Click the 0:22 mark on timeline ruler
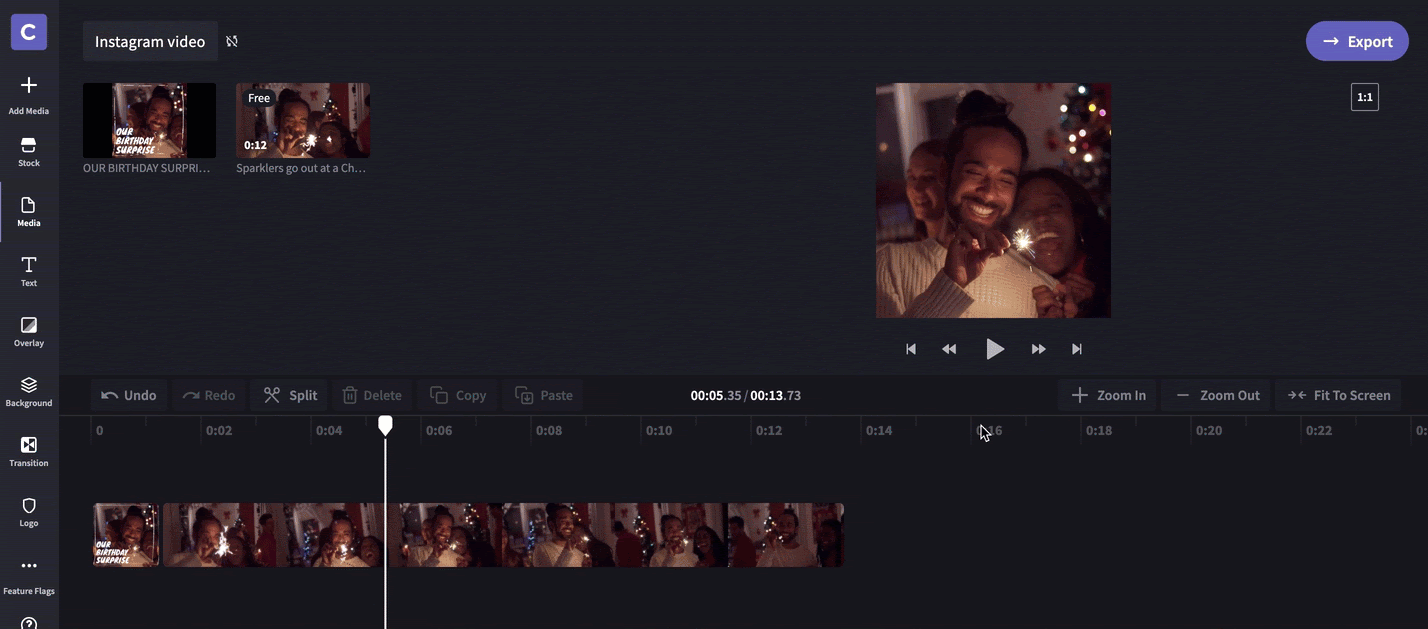Viewport: 1428px width, 629px height. coord(1319,431)
